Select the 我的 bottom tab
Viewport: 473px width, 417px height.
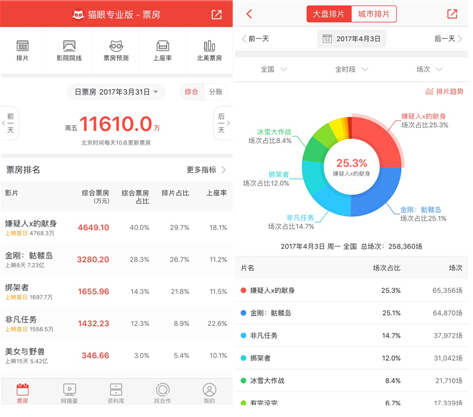209,393
